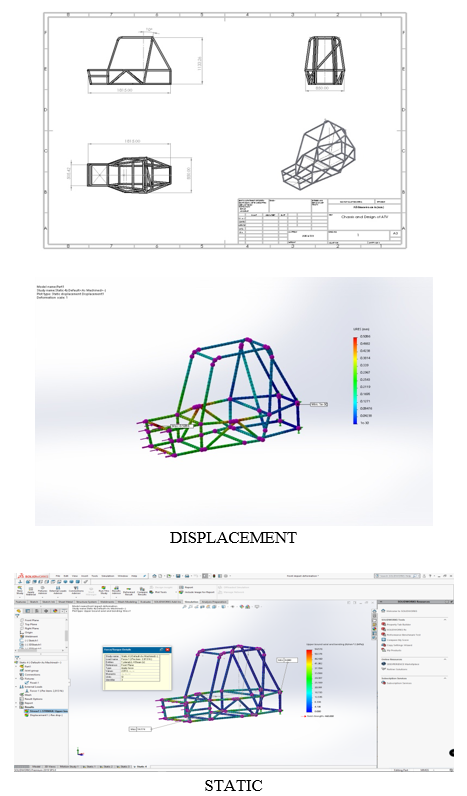Open Copy Settings Wizard link
The width and height of the screenshot is (467, 796).
[395, 645]
